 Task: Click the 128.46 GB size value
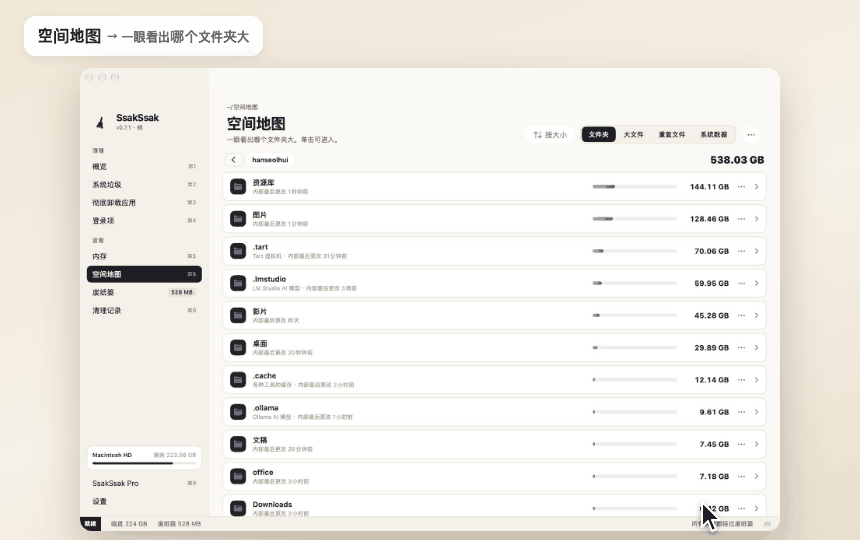709,219
